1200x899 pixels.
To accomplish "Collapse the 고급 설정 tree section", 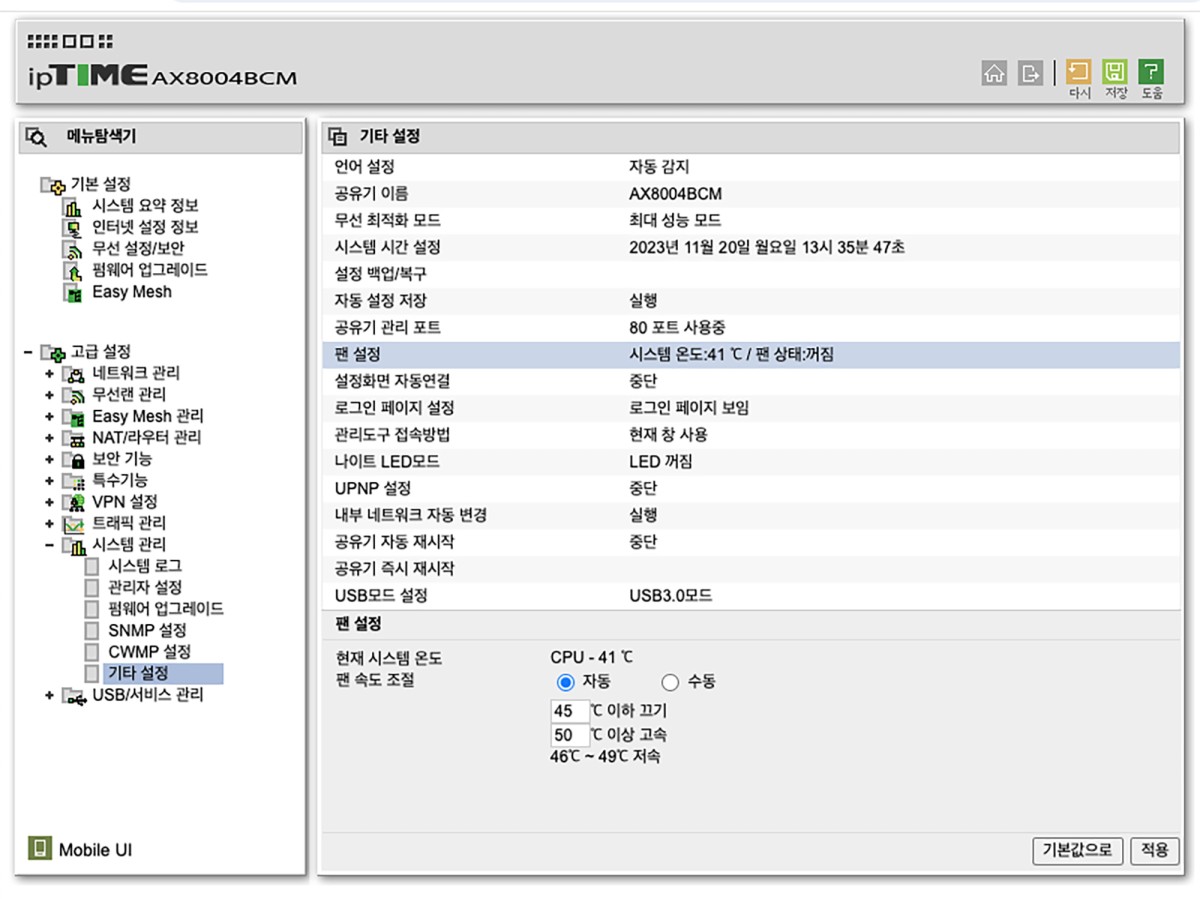I will point(27,352).
